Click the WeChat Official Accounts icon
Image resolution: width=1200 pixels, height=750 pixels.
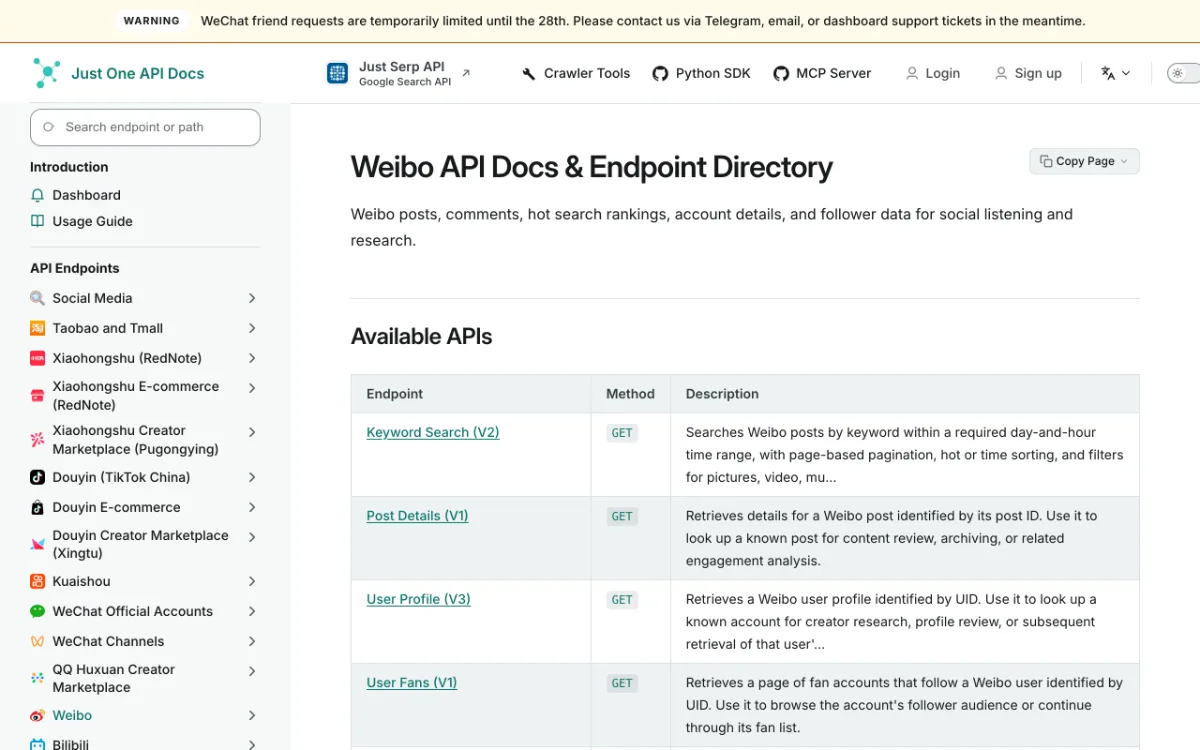[37, 611]
